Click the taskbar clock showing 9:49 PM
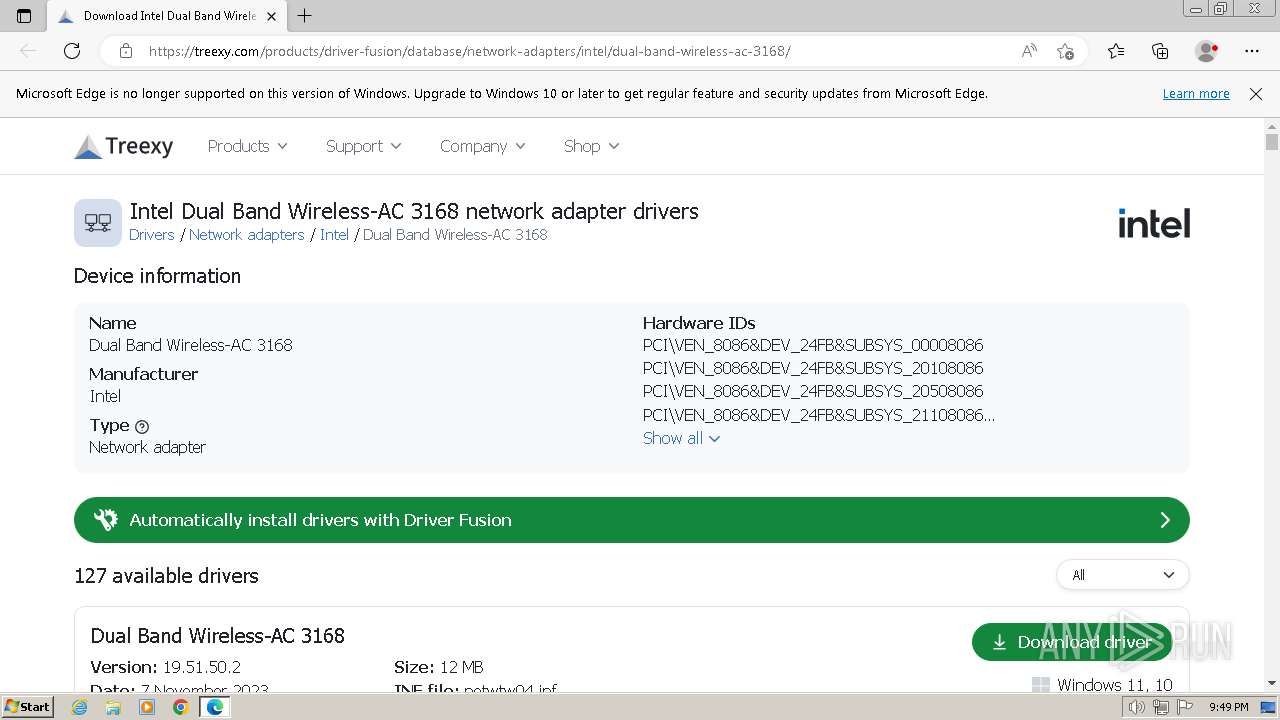 coord(1228,707)
